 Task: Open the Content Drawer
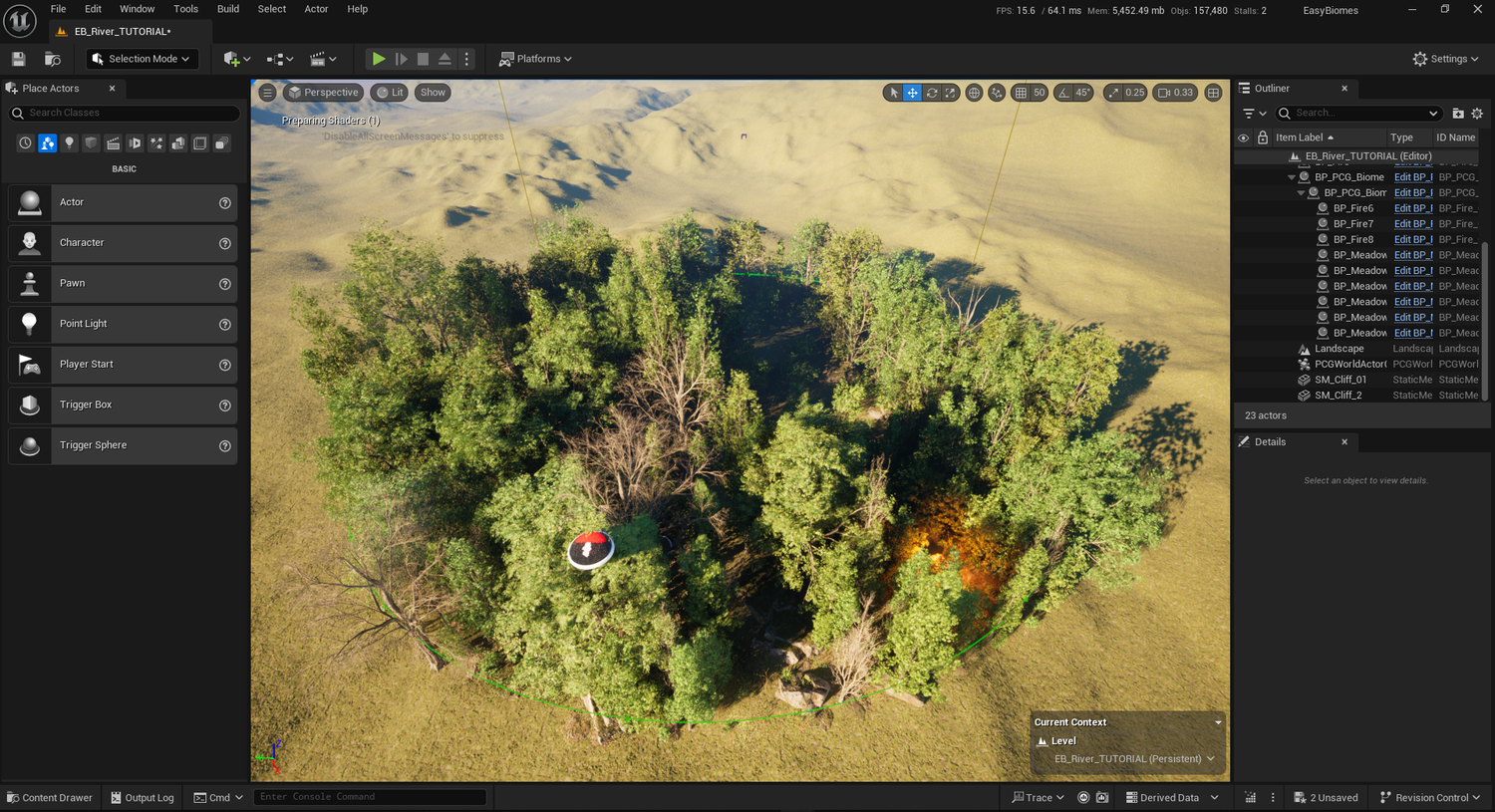tap(49, 797)
